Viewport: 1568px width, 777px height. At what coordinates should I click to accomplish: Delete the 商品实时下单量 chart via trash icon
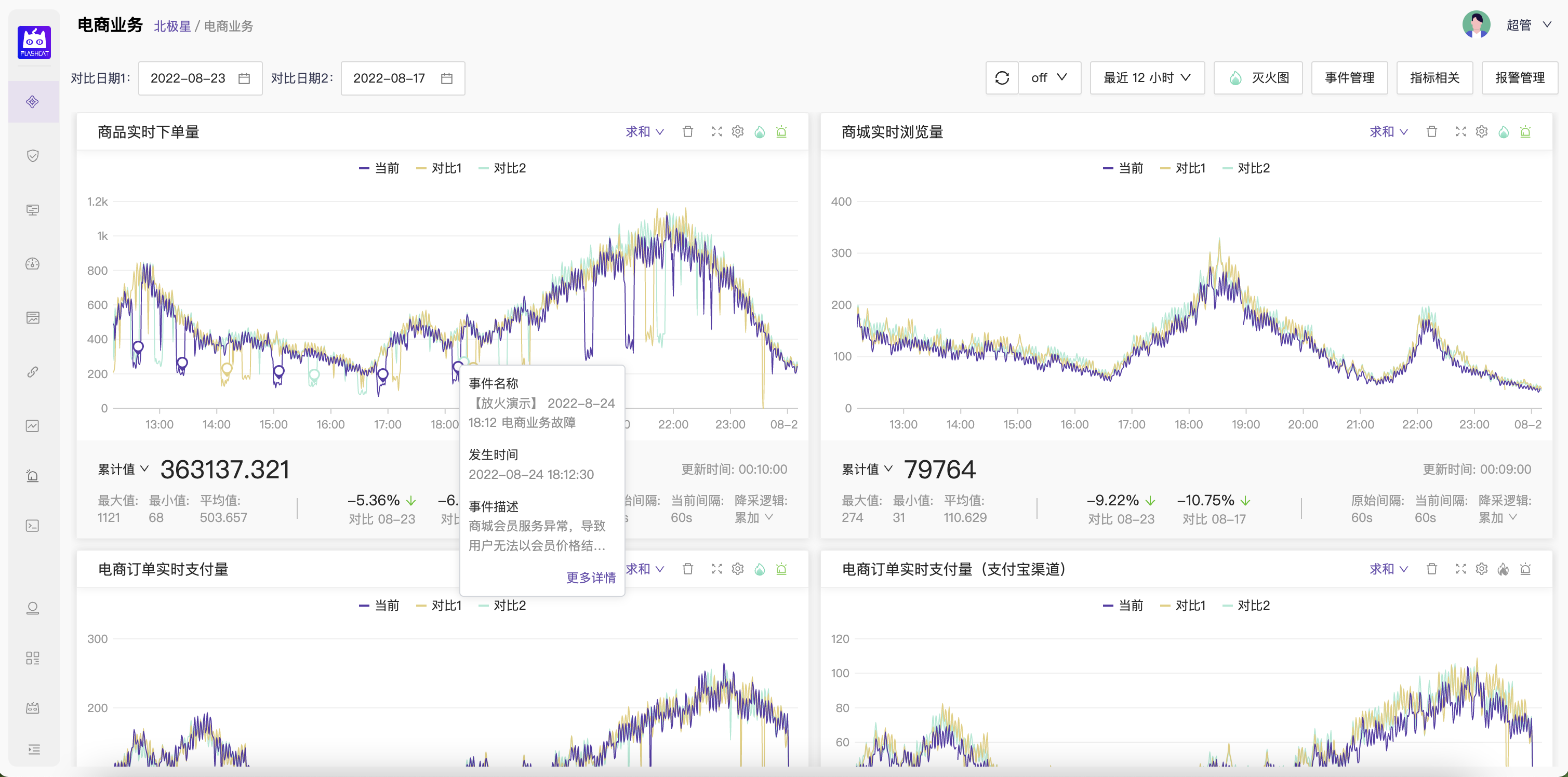688,131
